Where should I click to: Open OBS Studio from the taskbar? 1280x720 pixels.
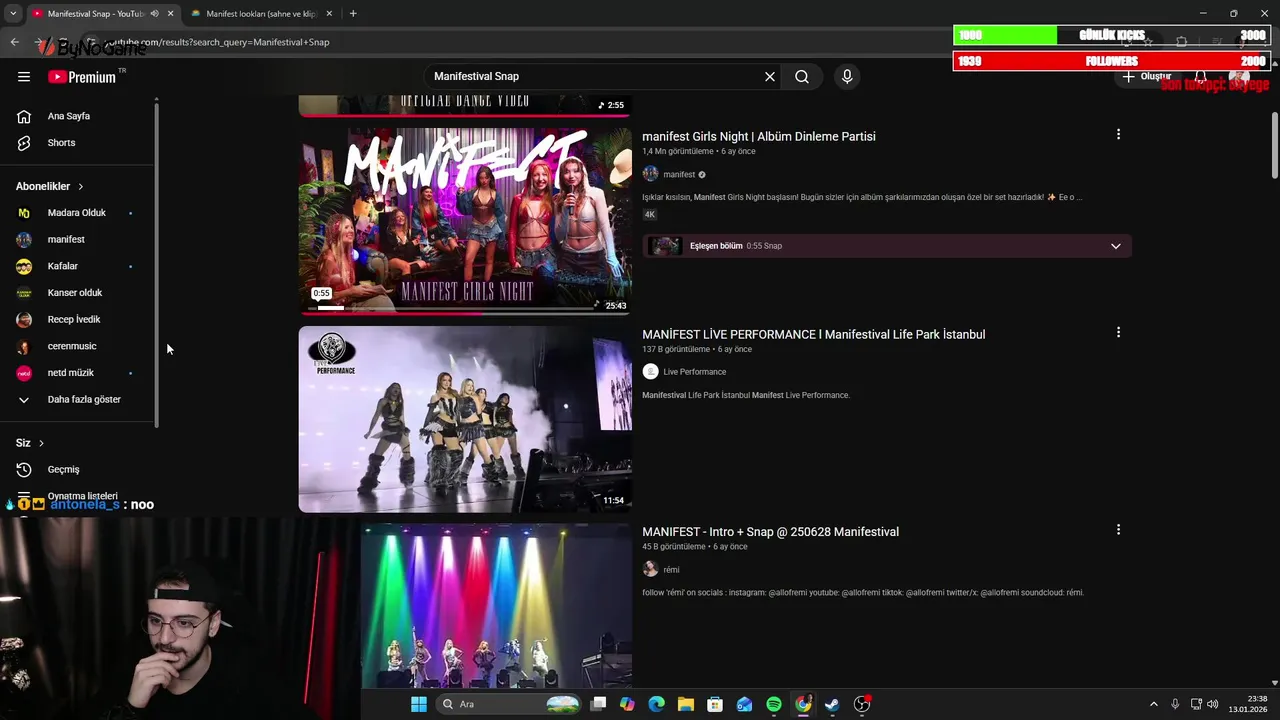pyautogui.click(x=862, y=704)
